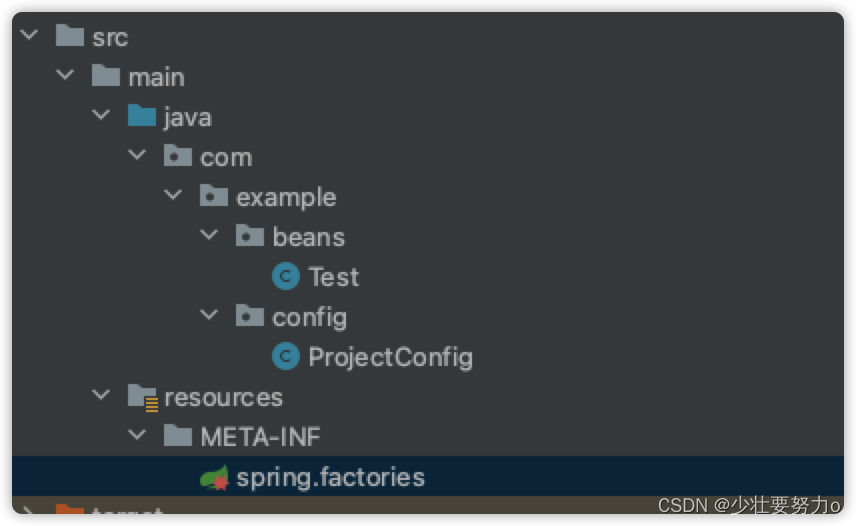
Task: Click the spring.factories leaf icon
Action: coord(214,478)
